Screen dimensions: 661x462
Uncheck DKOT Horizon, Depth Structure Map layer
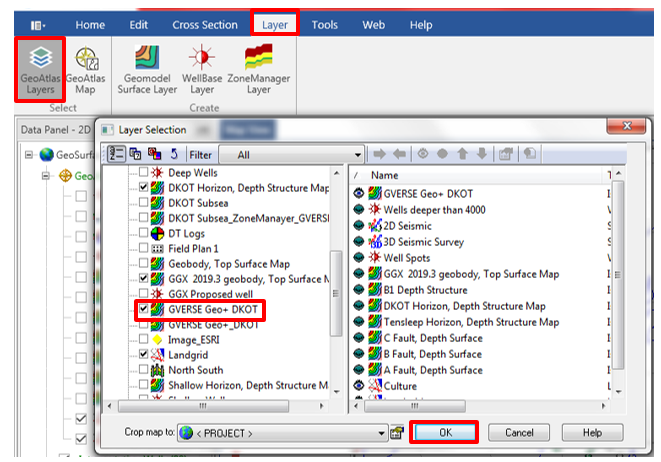pyautogui.click(x=143, y=187)
